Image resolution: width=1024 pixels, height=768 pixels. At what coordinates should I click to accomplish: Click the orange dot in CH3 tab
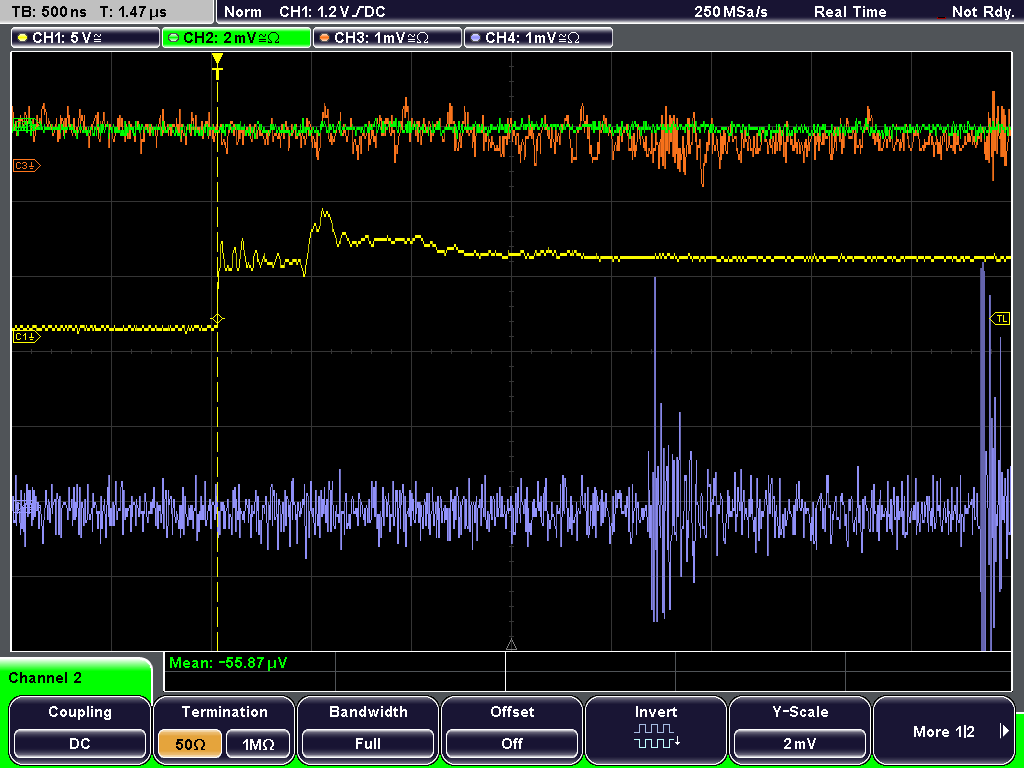(324, 38)
